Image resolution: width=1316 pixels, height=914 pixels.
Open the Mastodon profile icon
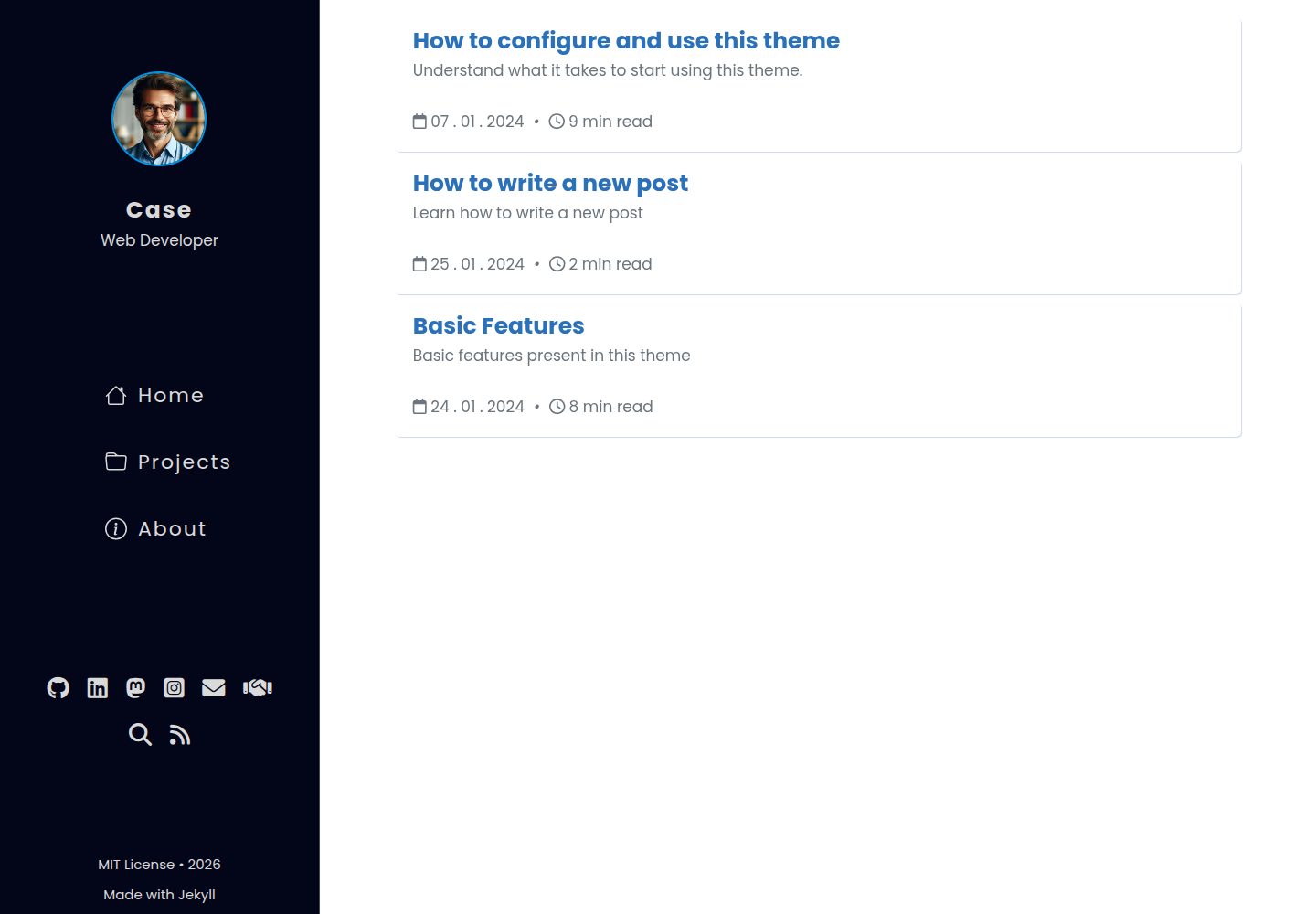(135, 687)
